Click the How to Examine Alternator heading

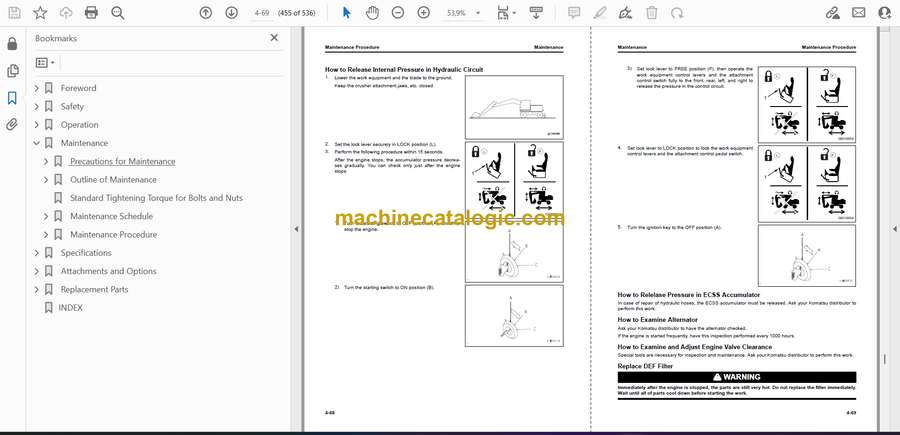[x=658, y=319]
